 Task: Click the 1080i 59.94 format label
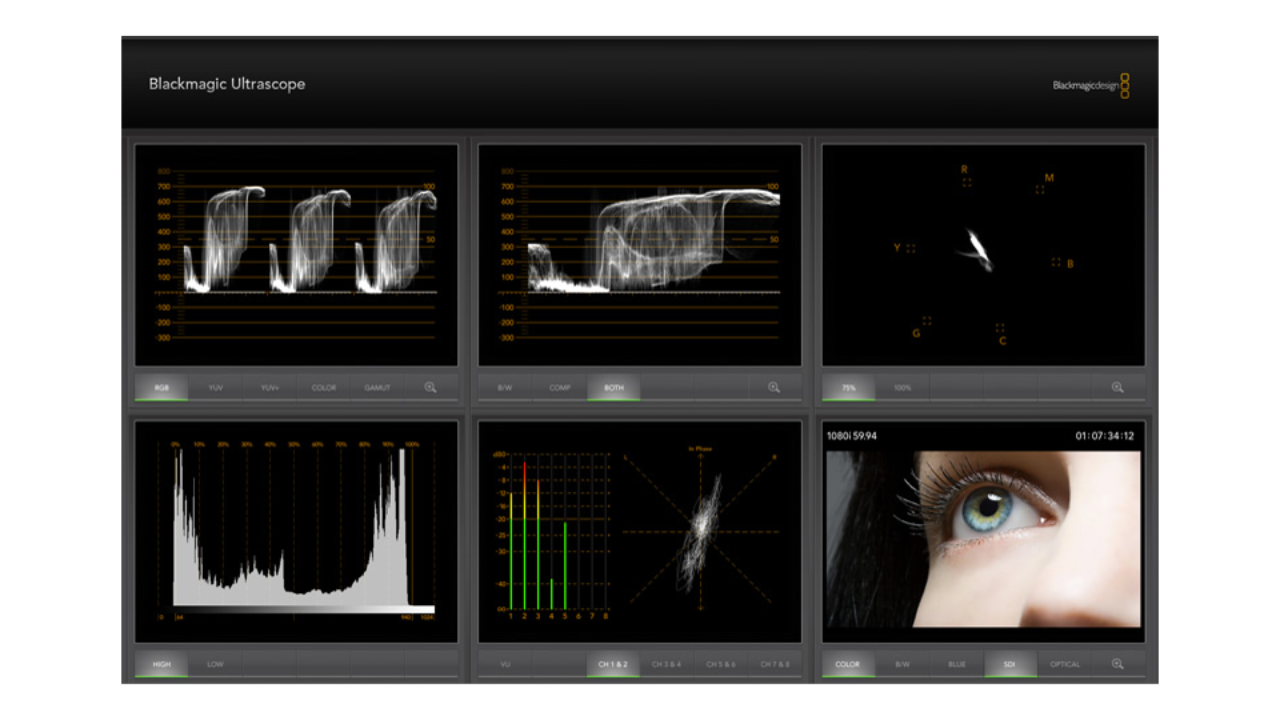coord(852,436)
